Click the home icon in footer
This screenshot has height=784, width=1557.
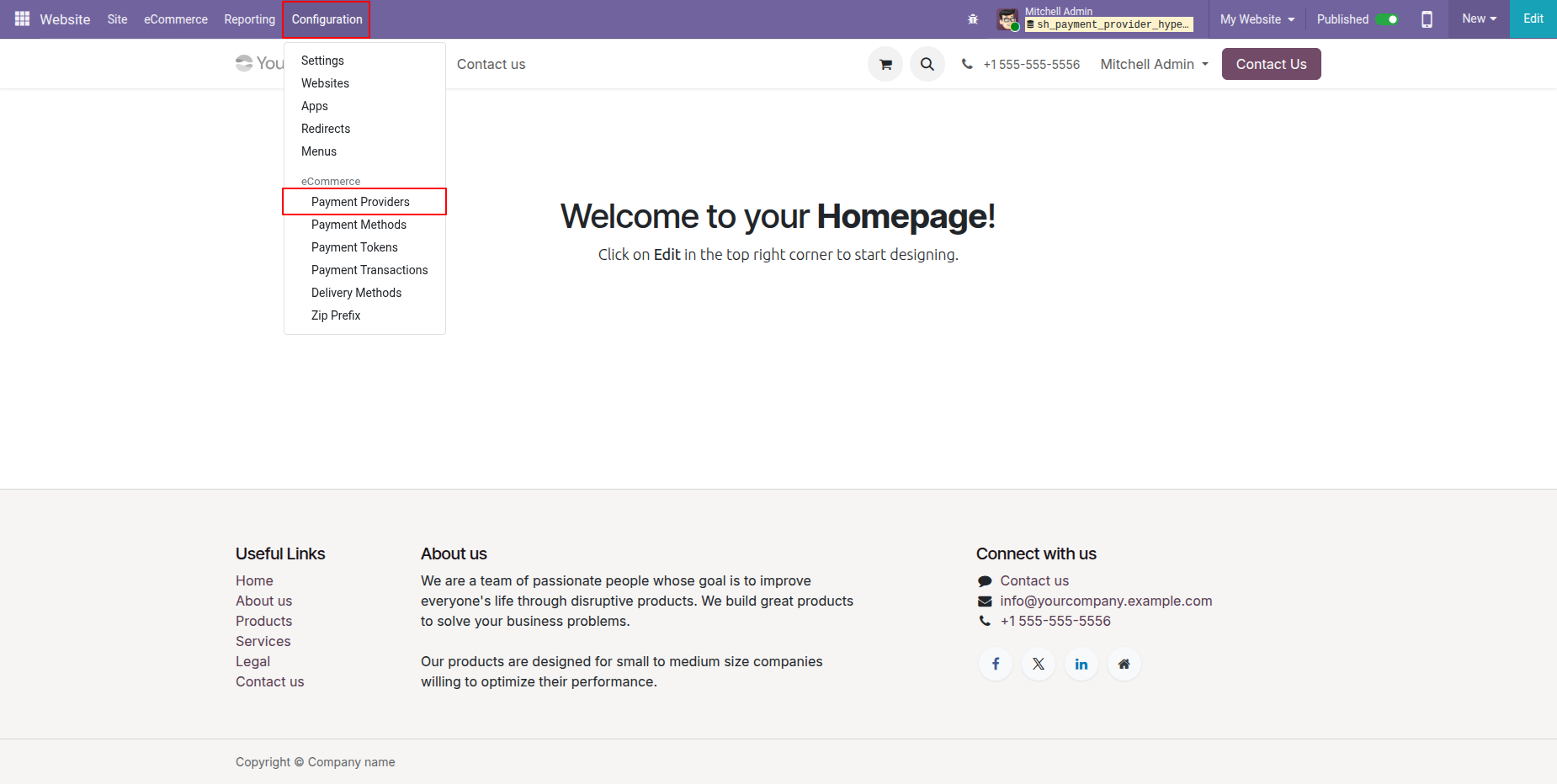1124,664
